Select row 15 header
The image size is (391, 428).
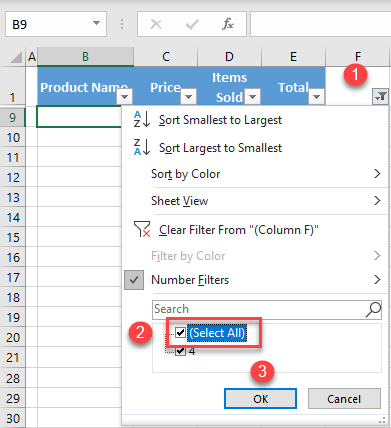tap(12, 237)
